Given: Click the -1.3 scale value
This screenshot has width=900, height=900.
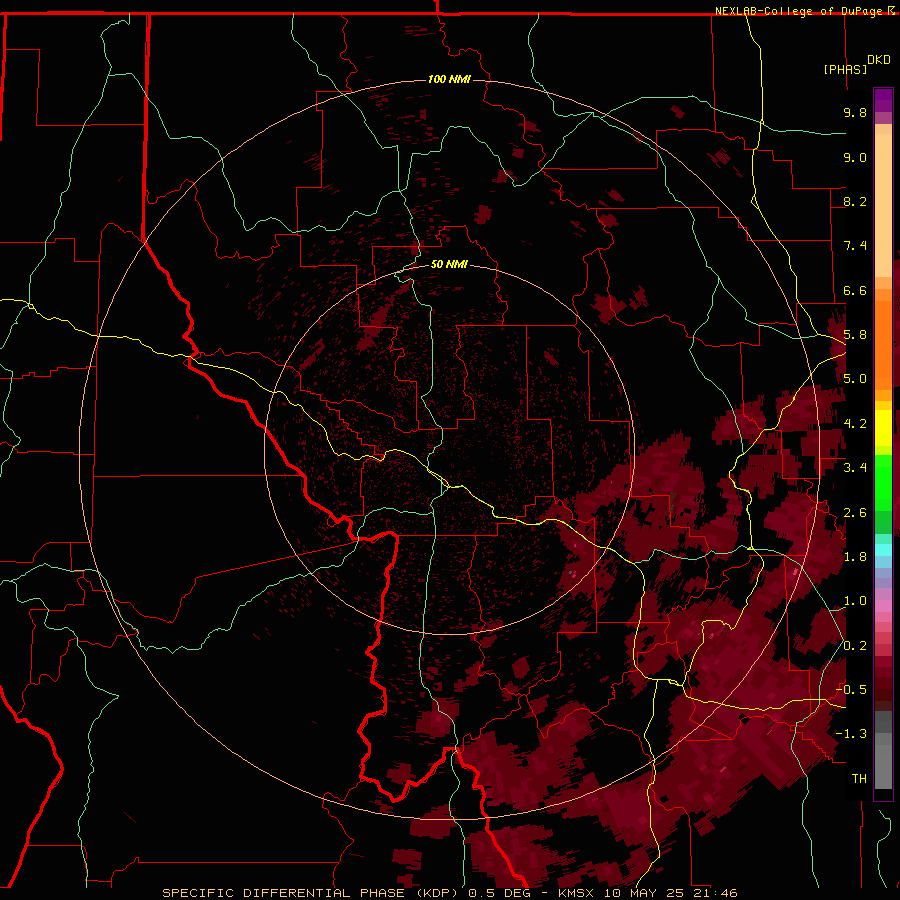Looking at the screenshot, I should point(852,734).
